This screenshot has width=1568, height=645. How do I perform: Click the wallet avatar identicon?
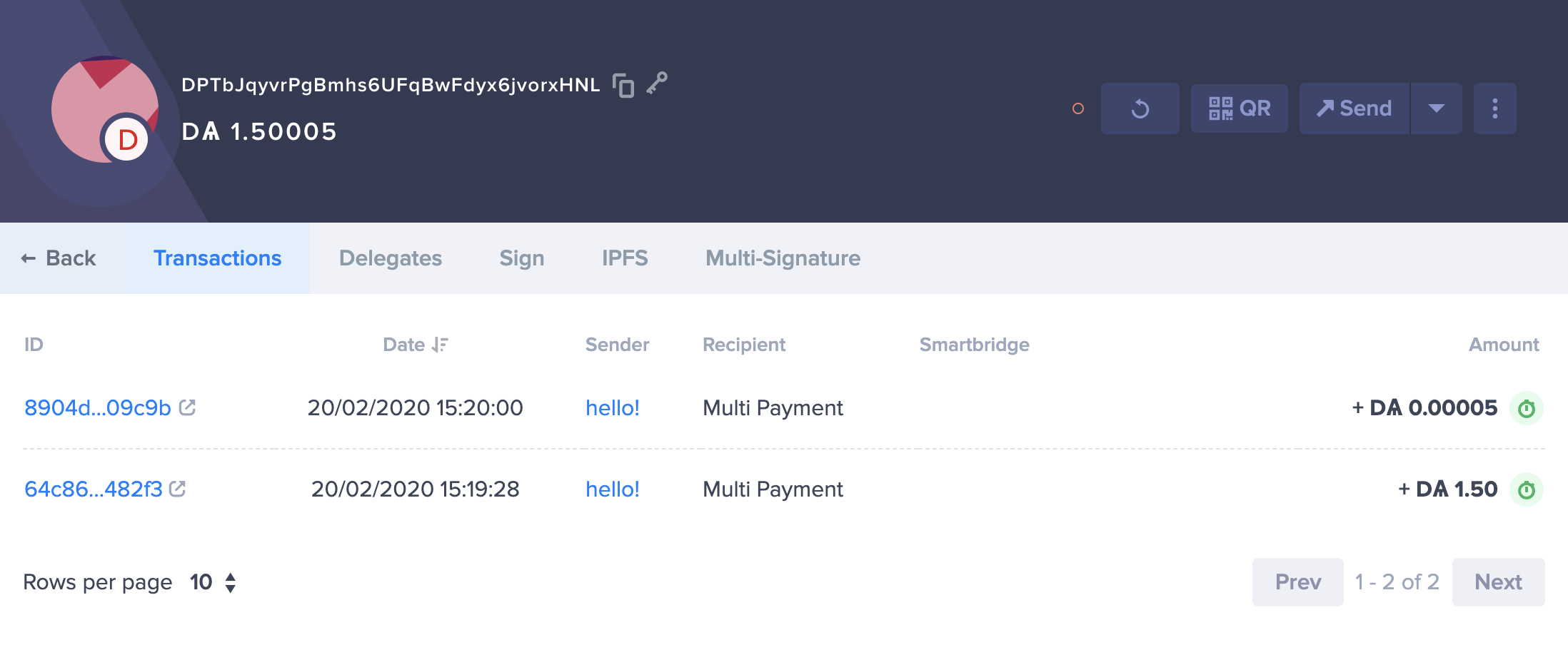click(105, 109)
